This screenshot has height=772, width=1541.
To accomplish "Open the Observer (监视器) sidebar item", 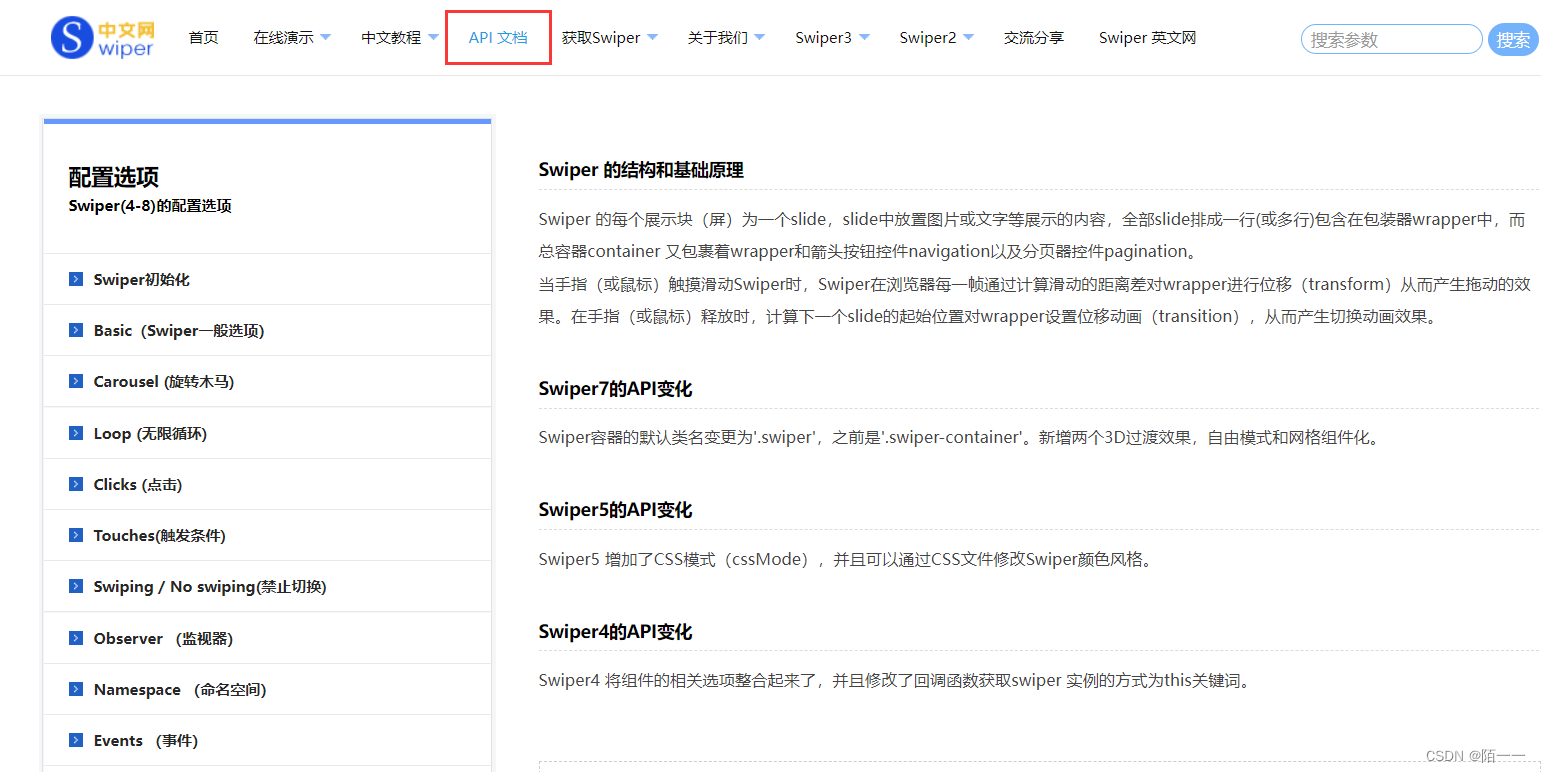I will point(268,638).
